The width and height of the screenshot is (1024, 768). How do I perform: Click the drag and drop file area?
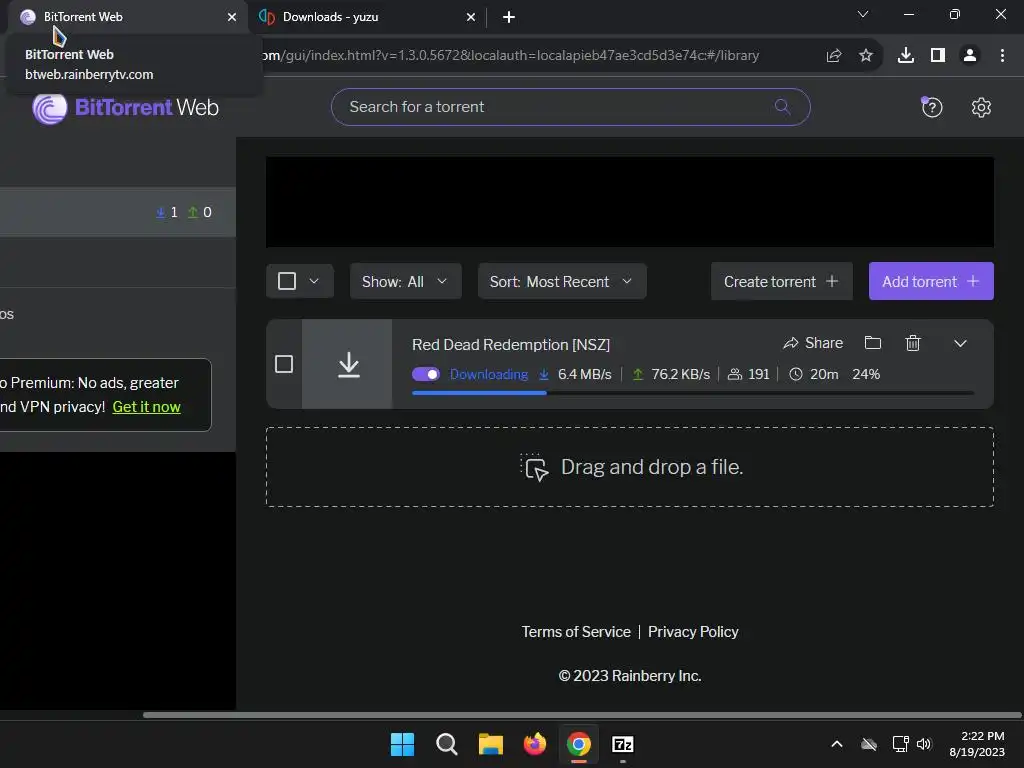coord(630,467)
